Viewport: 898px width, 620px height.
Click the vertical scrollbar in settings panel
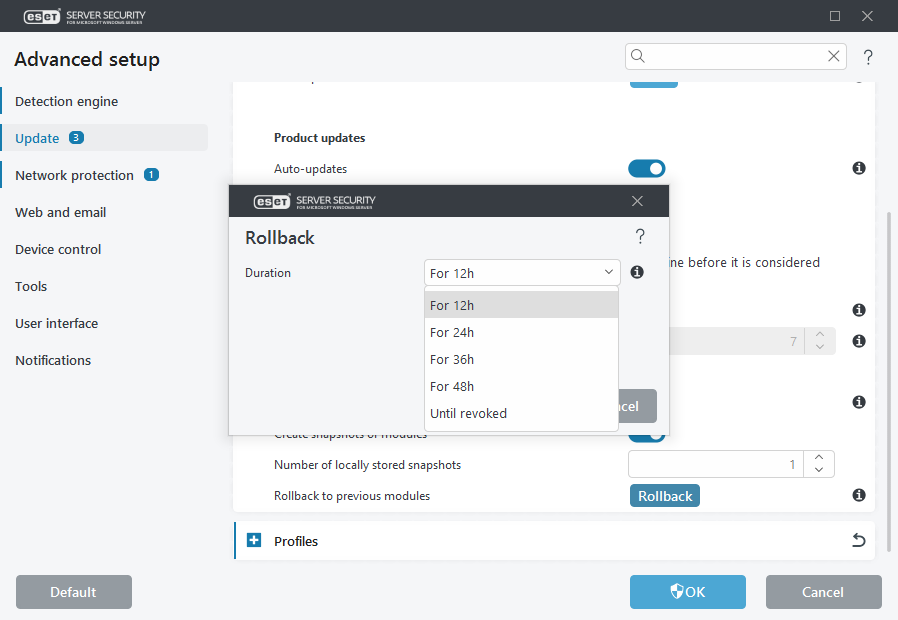(x=888, y=380)
